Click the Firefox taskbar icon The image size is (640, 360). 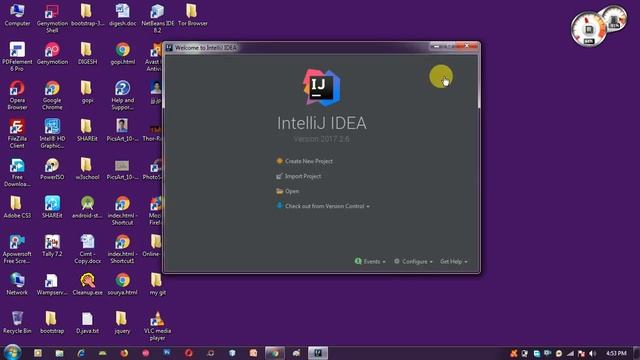tap(124, 353)
